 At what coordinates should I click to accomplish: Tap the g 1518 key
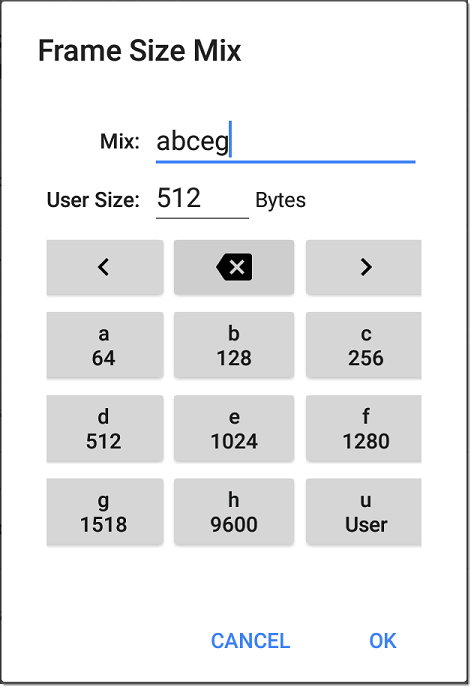[105, 512]
